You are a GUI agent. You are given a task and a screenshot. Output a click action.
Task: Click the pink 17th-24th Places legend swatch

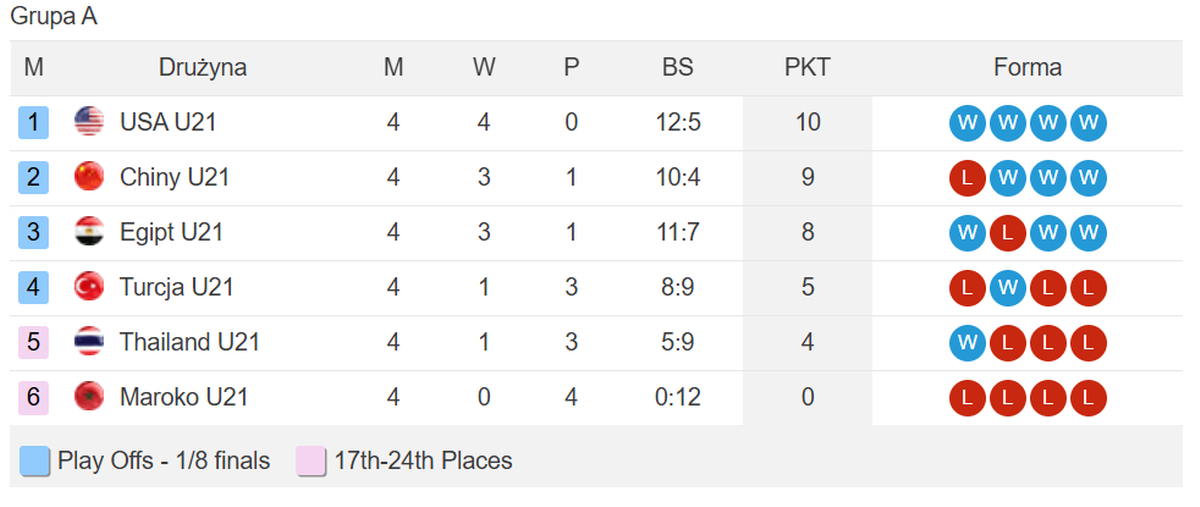(311, 462)
